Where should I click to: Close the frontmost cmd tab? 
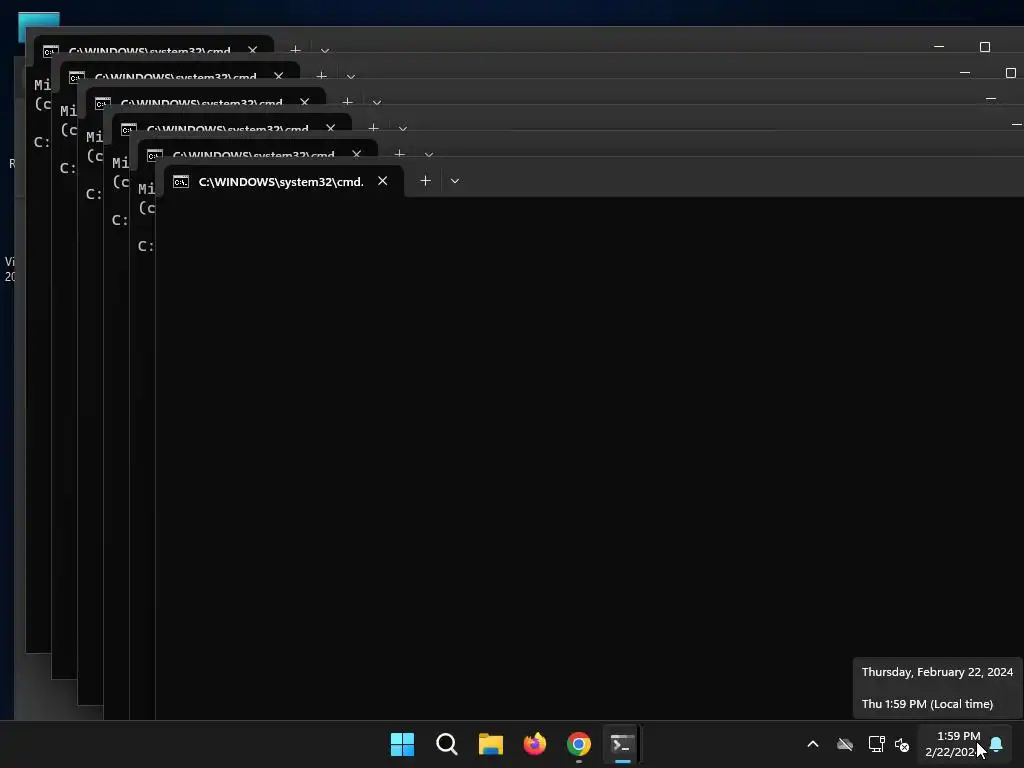383,181
